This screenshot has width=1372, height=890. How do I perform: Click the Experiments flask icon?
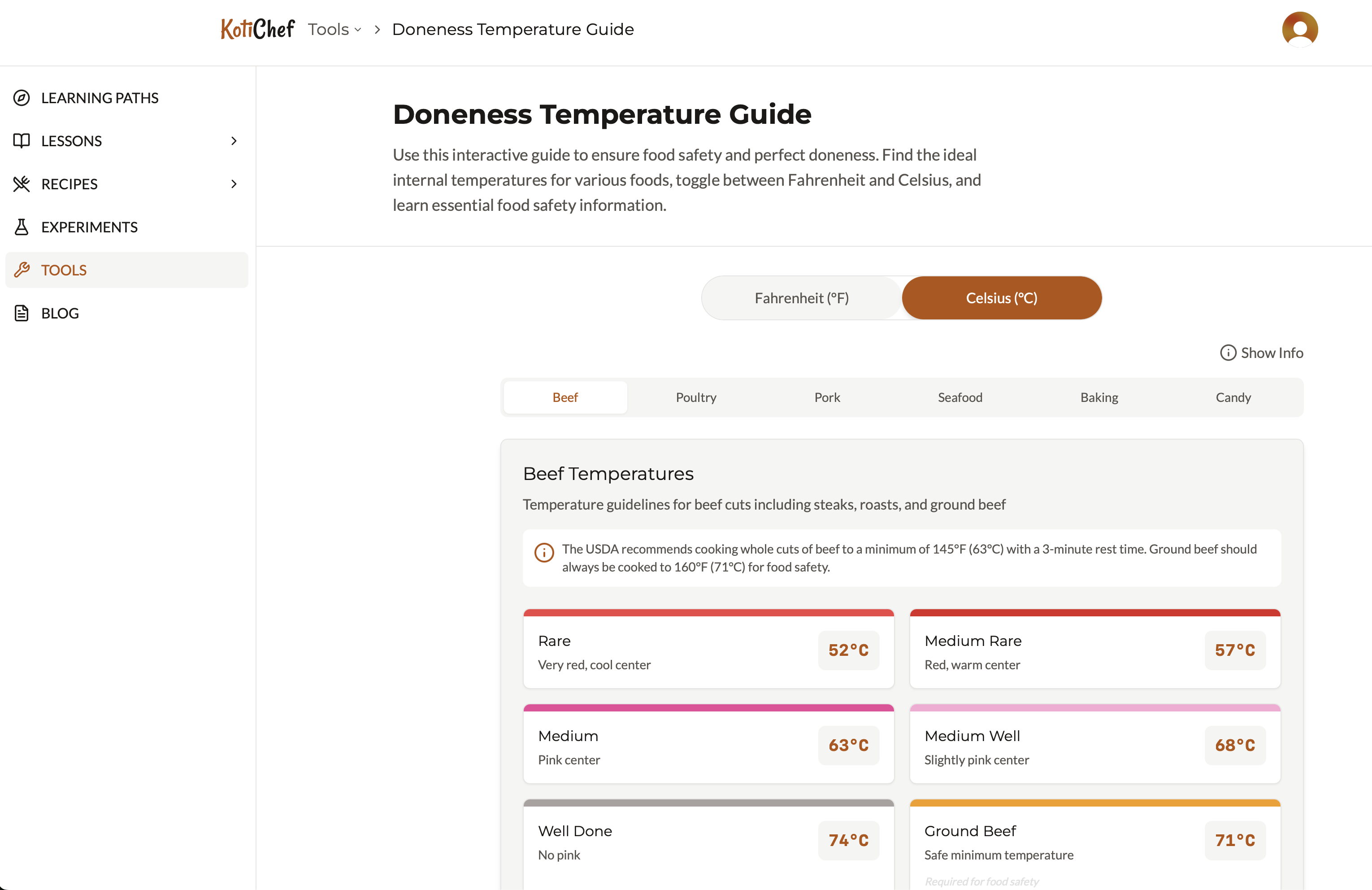[22, 227]
